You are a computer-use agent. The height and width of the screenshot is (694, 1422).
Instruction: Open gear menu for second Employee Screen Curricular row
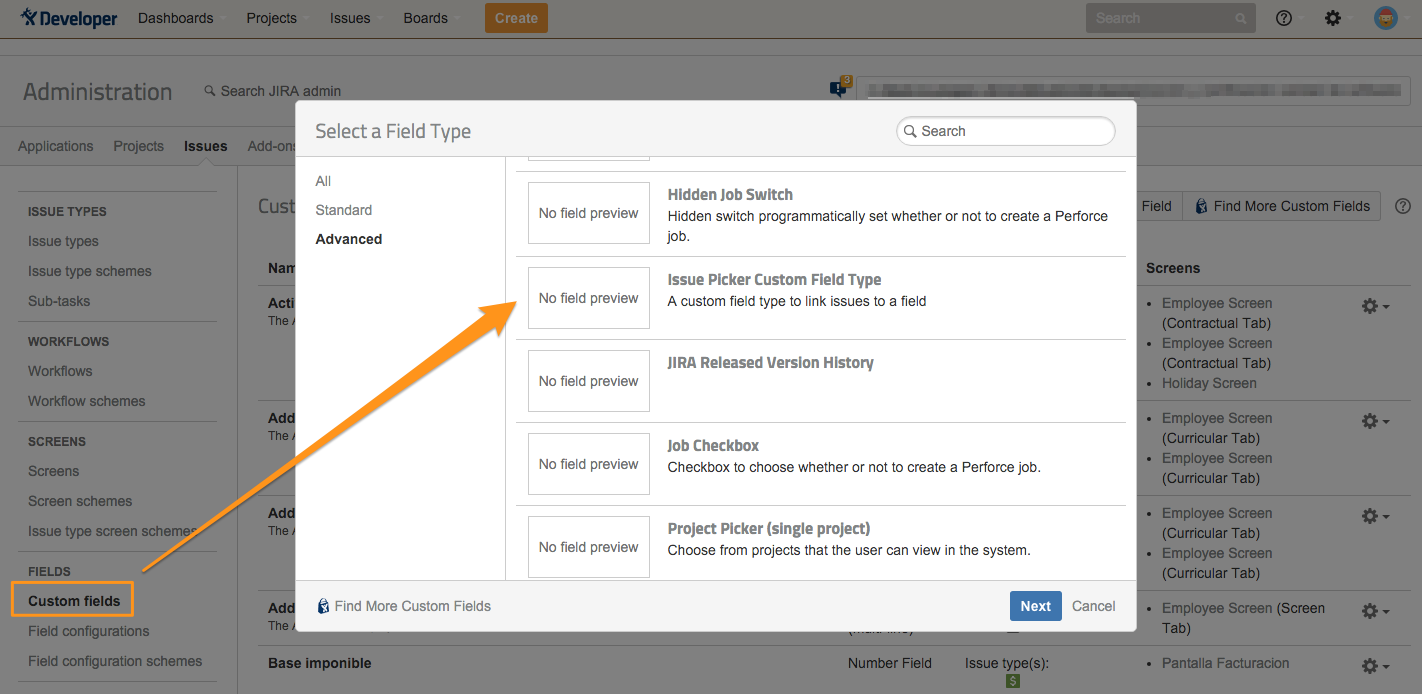[1376, 421]
